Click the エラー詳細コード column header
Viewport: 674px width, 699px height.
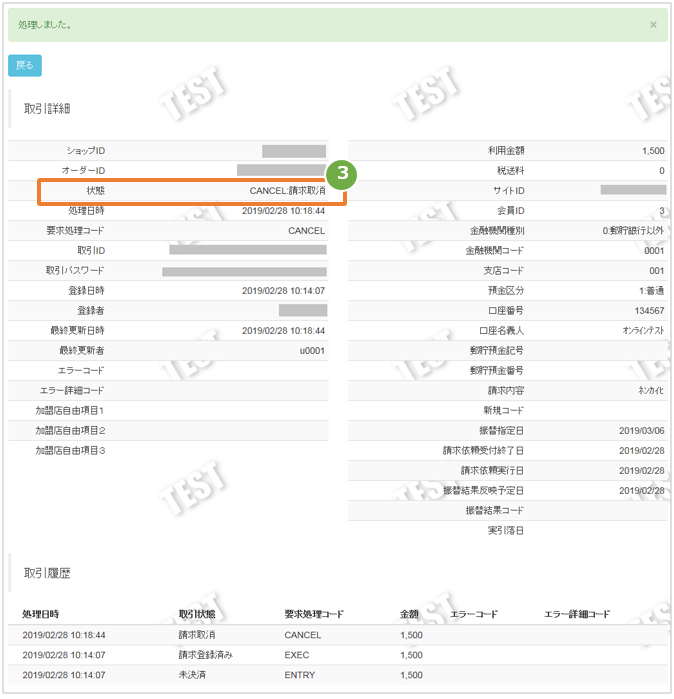point(577,614)
